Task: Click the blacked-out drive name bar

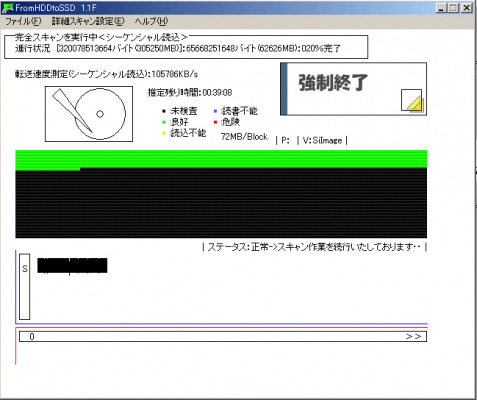Action: (72, 266)
